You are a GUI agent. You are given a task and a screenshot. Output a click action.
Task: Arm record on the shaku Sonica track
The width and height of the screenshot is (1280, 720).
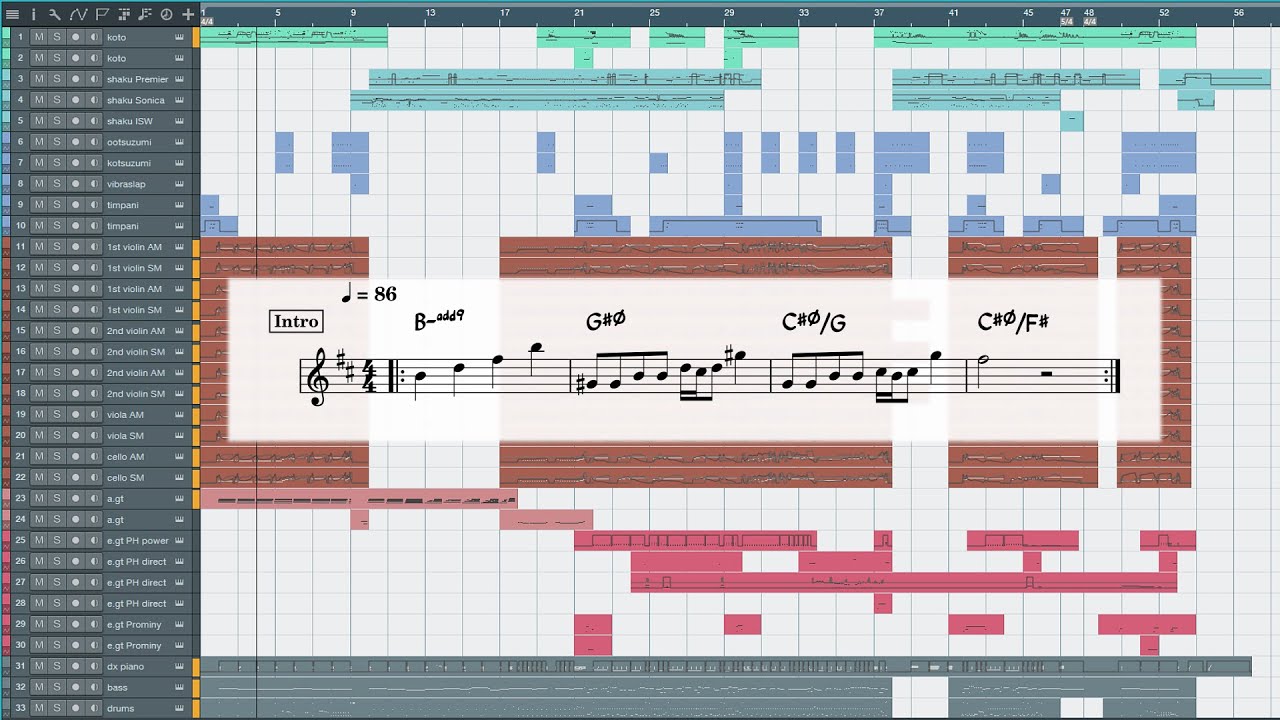(75, 100)
